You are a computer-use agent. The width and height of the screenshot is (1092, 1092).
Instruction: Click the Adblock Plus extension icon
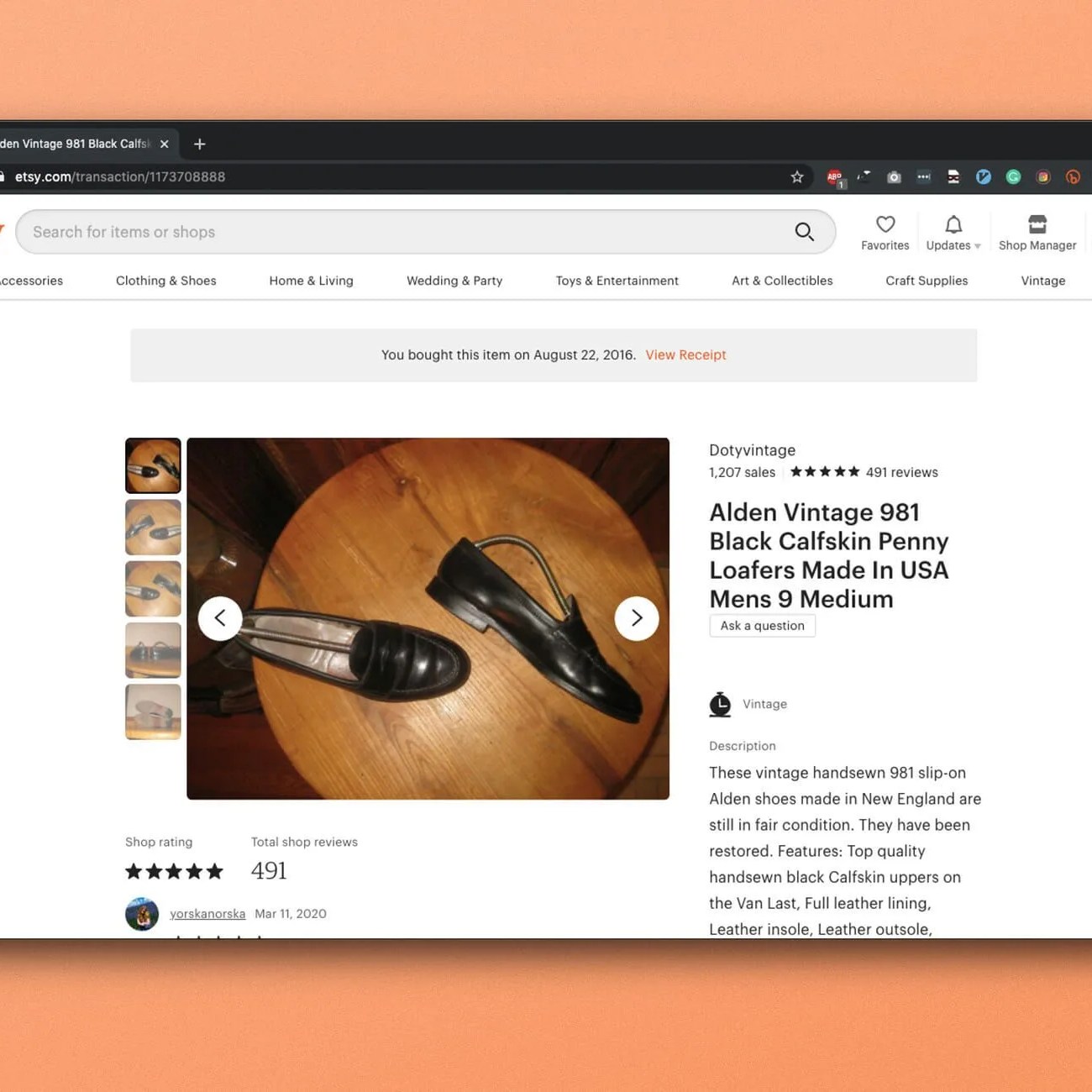(834, 177)
